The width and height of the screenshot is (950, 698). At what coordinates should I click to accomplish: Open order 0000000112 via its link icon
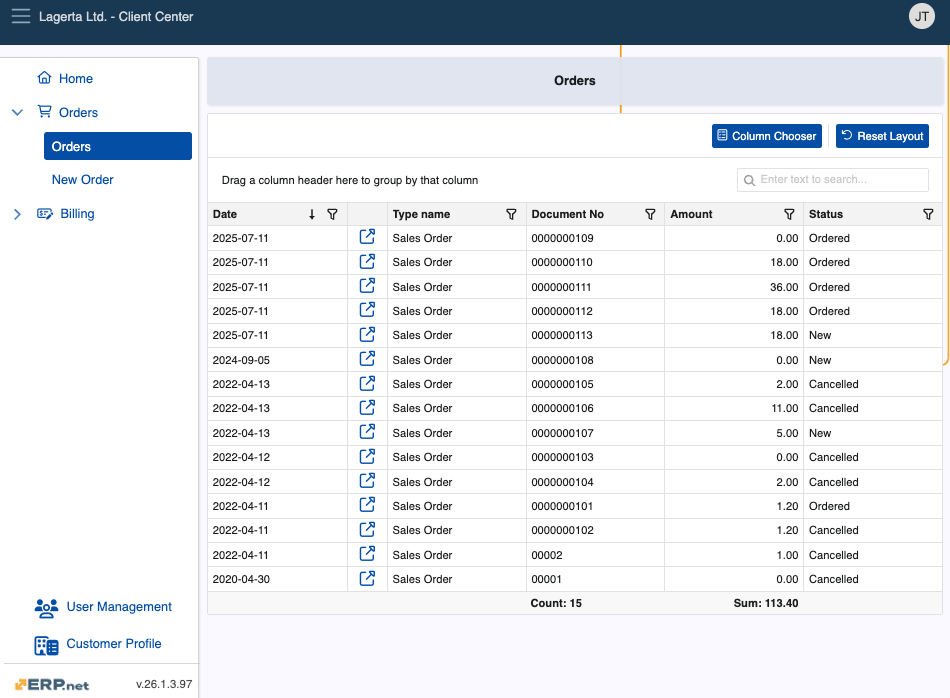tap(367, 310)
